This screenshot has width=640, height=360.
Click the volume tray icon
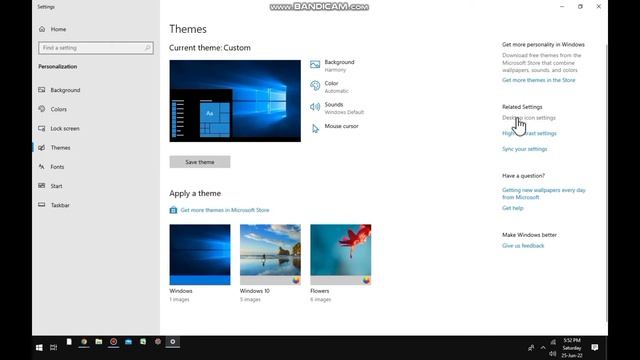pos(553,353)
